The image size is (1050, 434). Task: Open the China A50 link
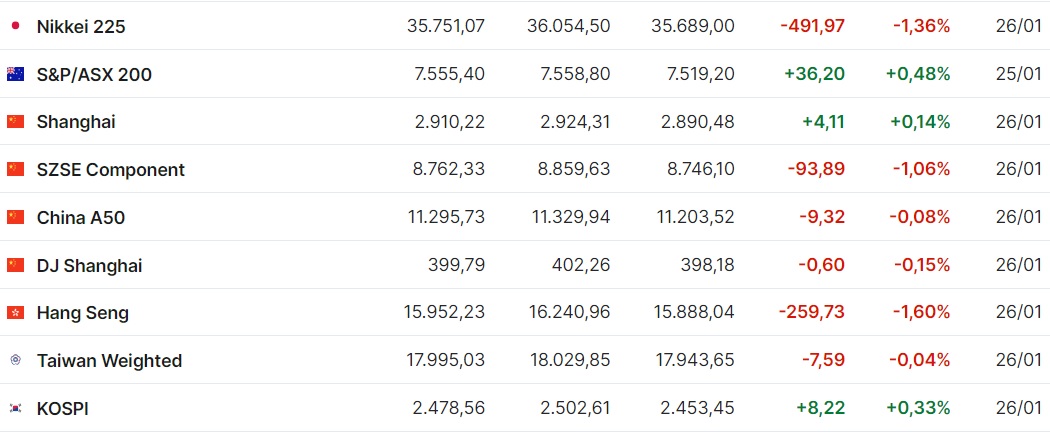81,218
